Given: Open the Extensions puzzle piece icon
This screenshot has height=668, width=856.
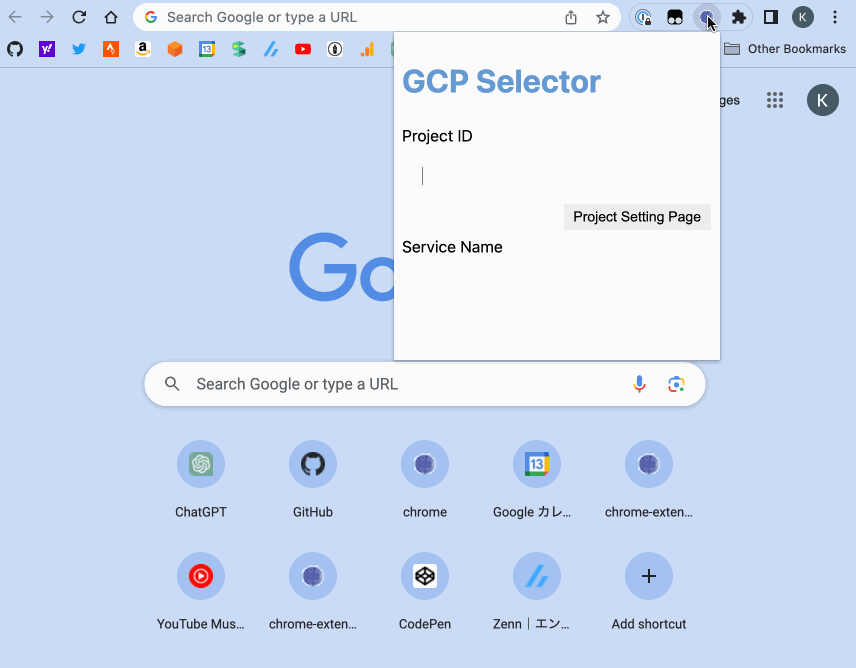Looking at the screenshot, I should tap(739, 17).
